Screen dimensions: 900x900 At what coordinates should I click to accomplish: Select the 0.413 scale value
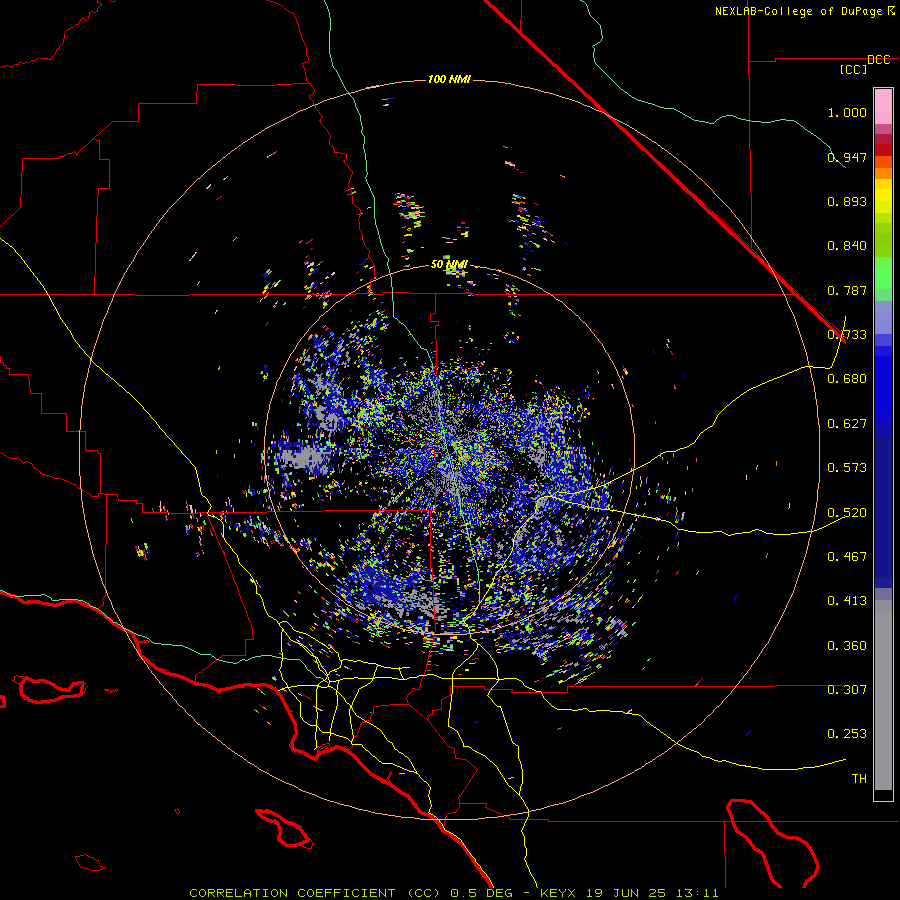click(847, 601)
